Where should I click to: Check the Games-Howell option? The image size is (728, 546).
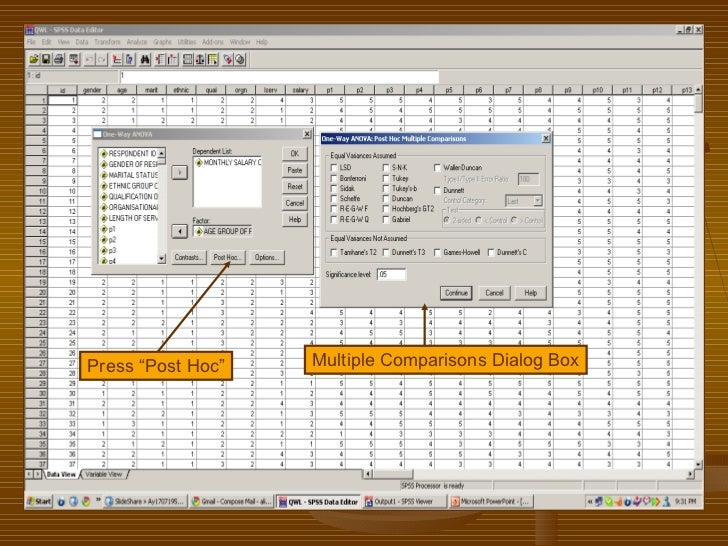[x=437, y=253]
